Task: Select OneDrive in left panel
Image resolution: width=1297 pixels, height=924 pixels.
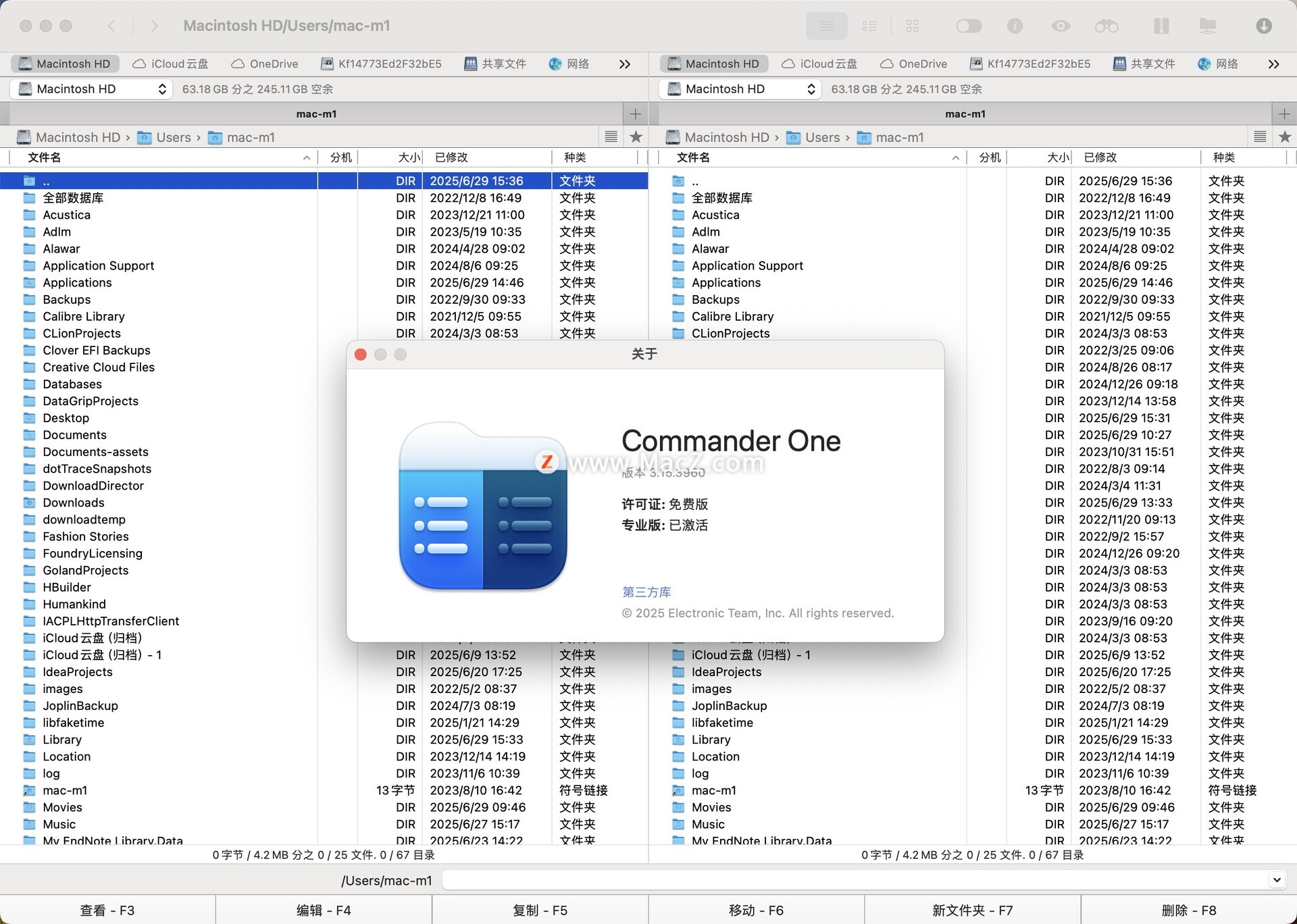Action: pyautogui.click(x=265, y=63)
